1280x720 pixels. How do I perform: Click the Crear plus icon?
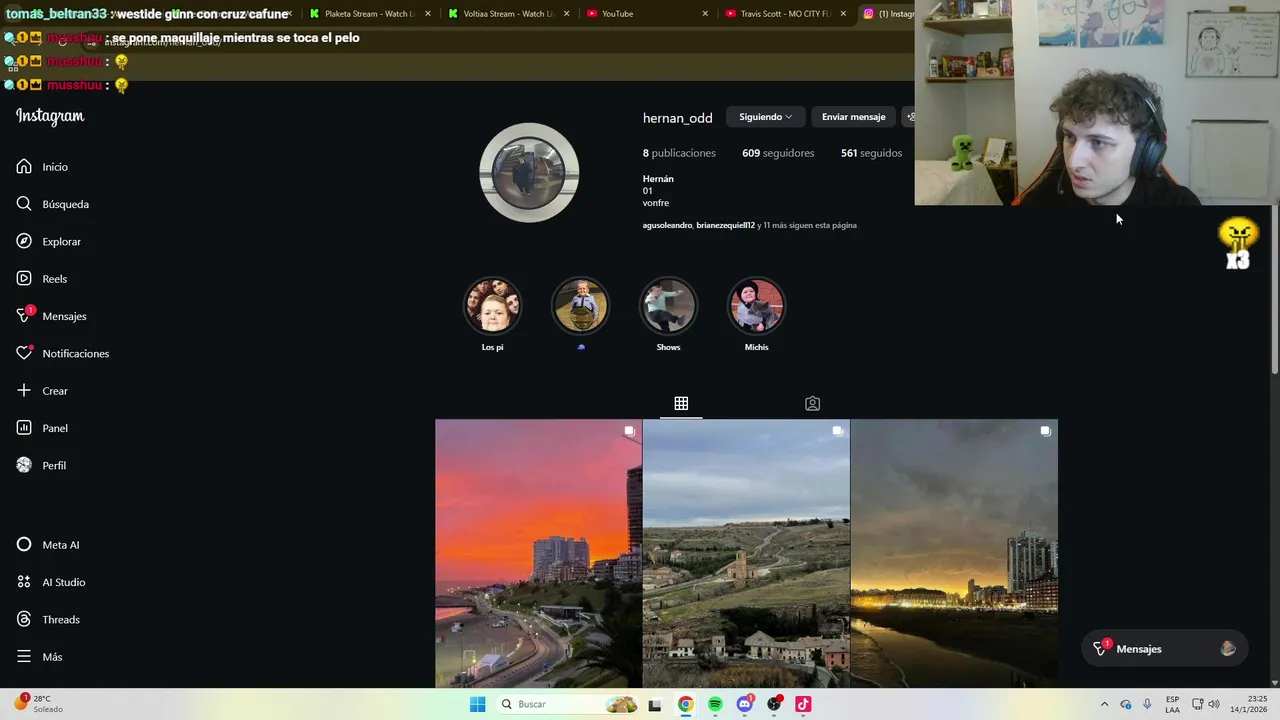point(24,391)
